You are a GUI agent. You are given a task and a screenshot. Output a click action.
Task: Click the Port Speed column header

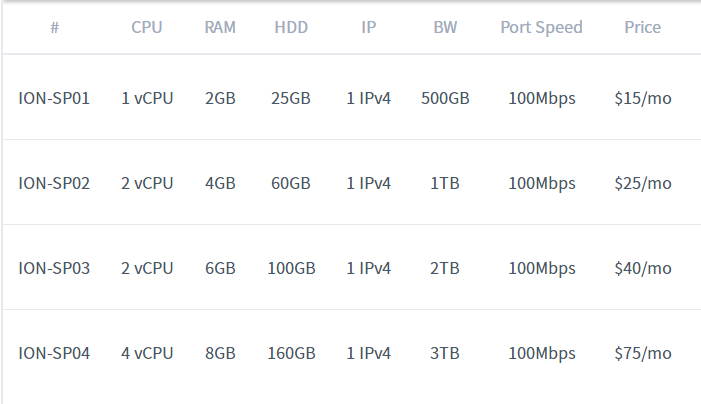pos(541,27)
